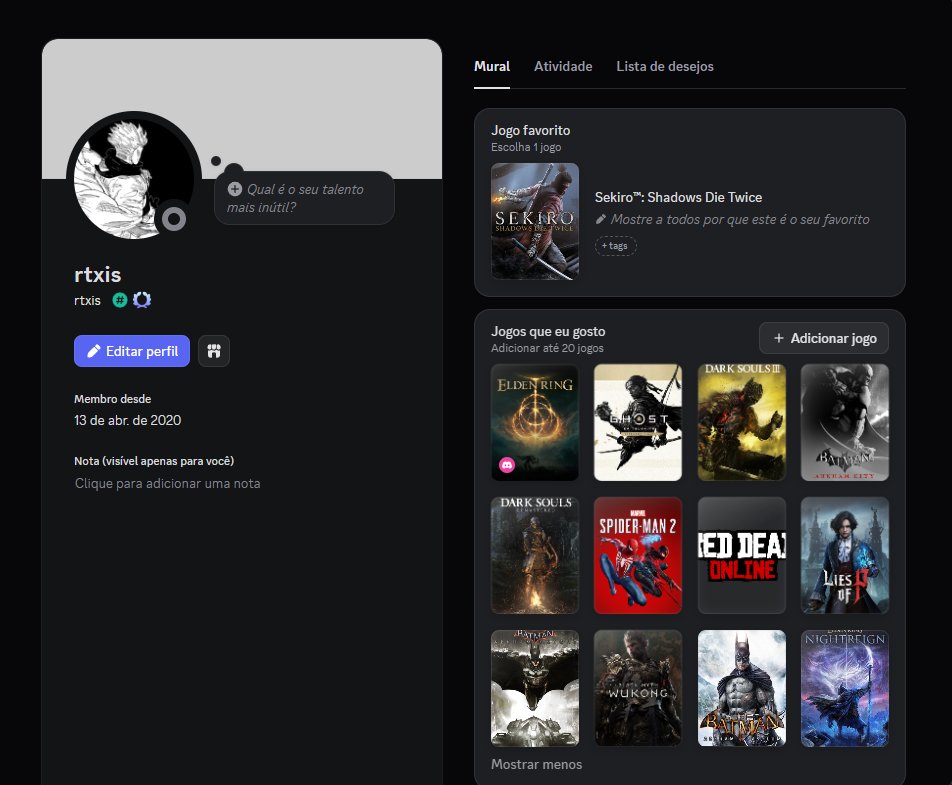
Task: Click 'Clique para adicionar uma nota' field
Action: pos(168,483)
